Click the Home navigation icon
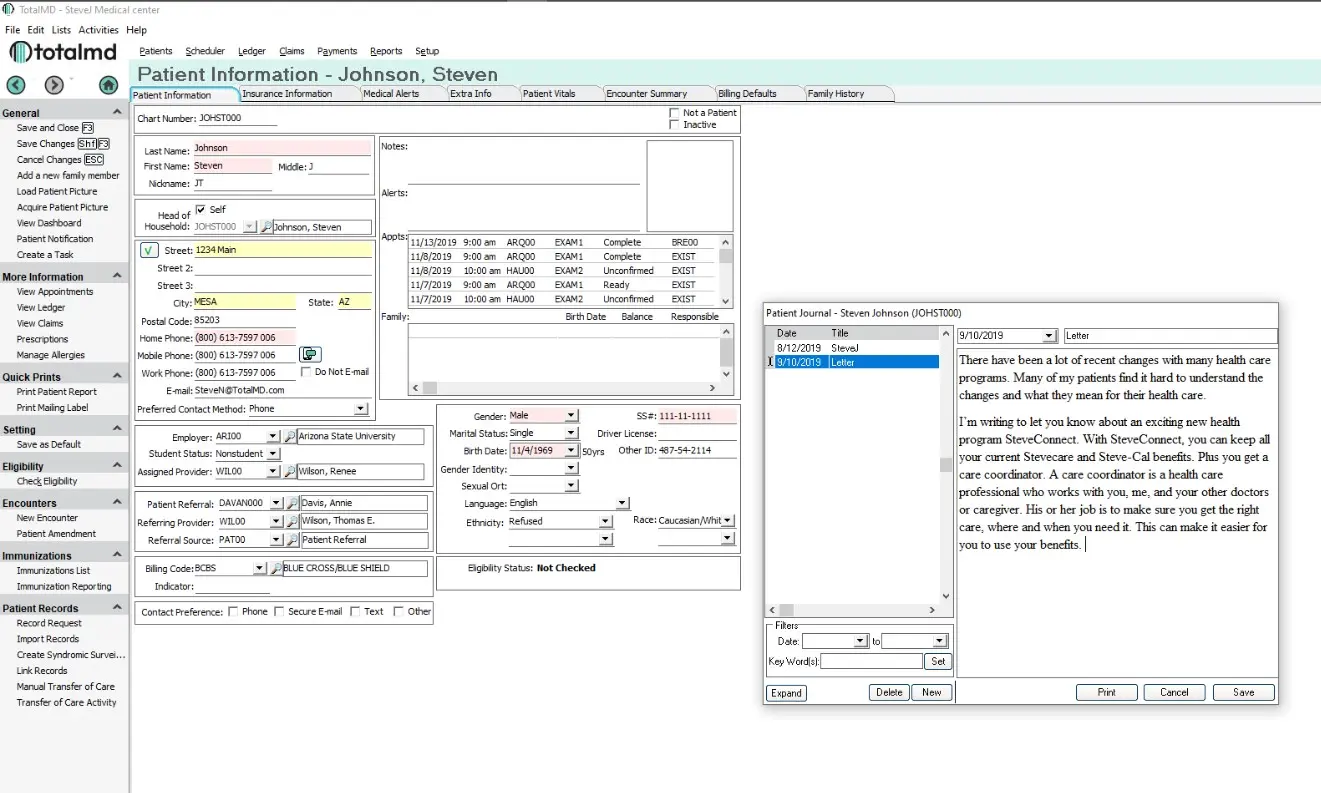 [x=108, y=86]
